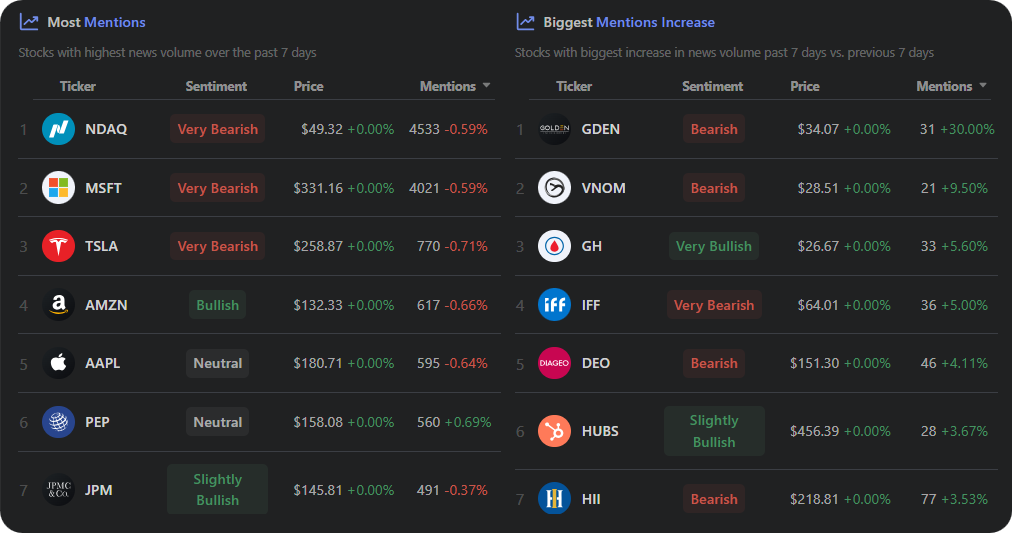Click the Neutral badge for PEP
Viewport: 1012px width, 533px height.
coord(218,422)
